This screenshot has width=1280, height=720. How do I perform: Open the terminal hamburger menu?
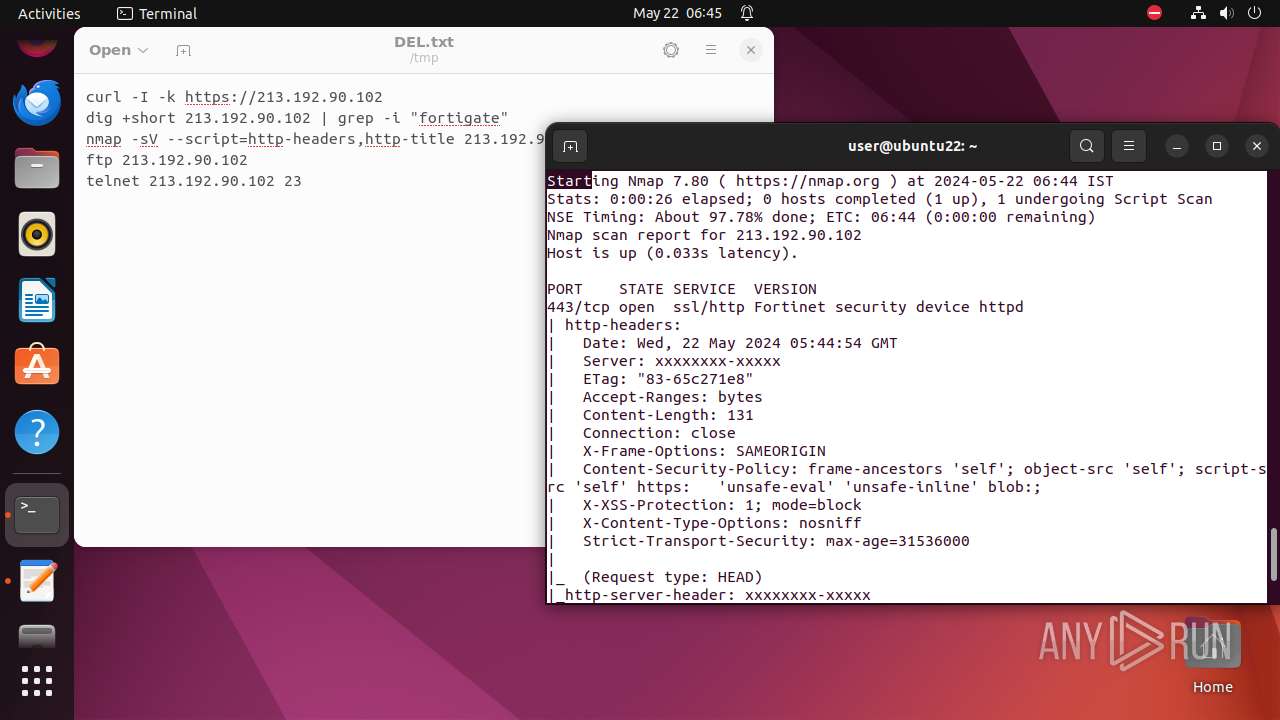click(x=1129, y=146)
